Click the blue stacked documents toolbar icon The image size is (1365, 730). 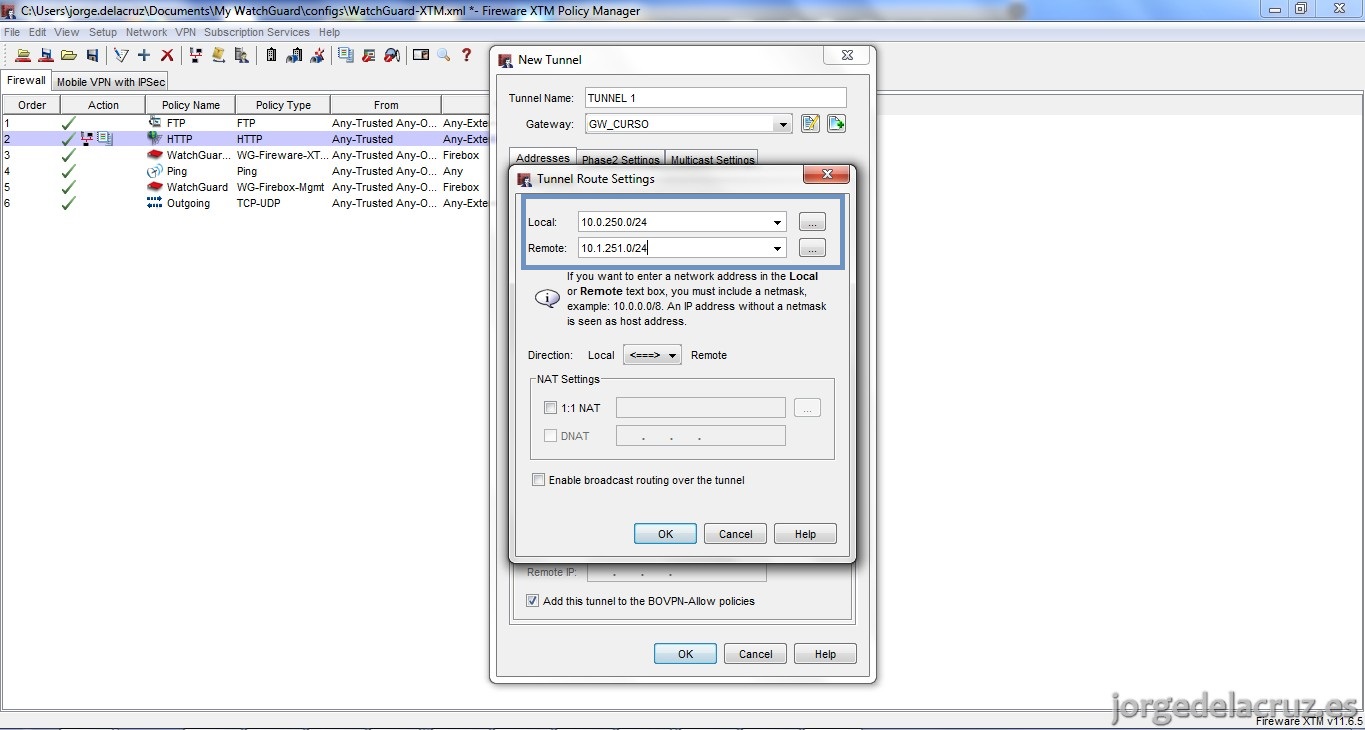pyautogui.click(x=346, y=56)
